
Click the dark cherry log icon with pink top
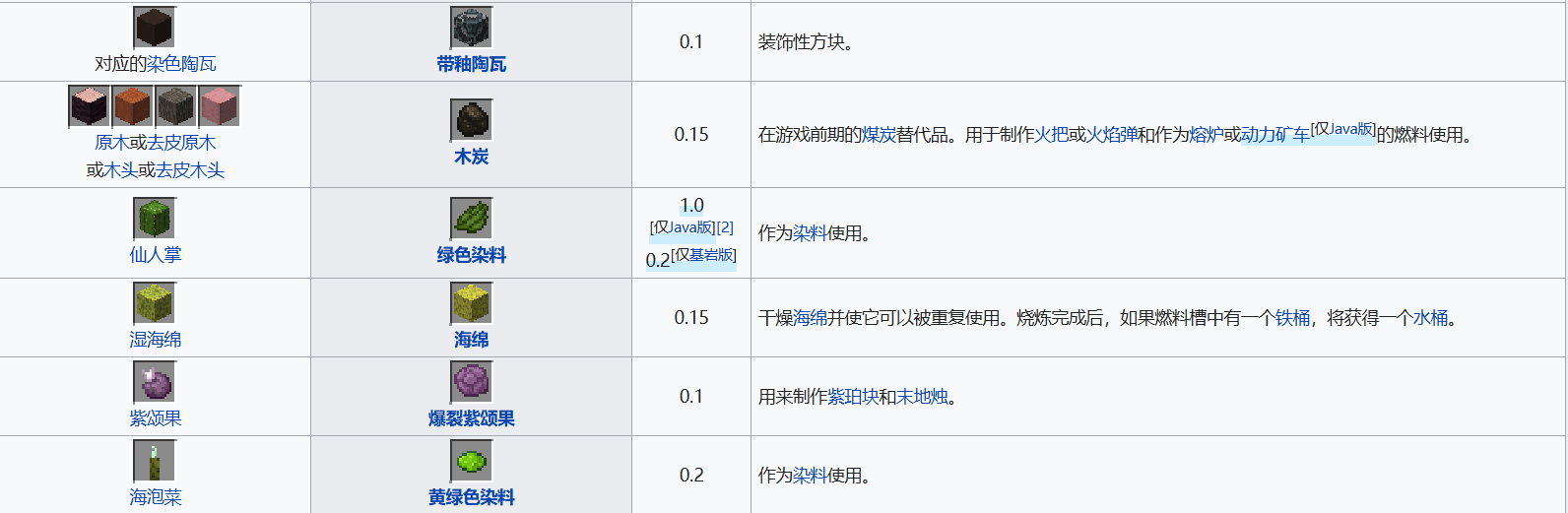click(90, 106)
